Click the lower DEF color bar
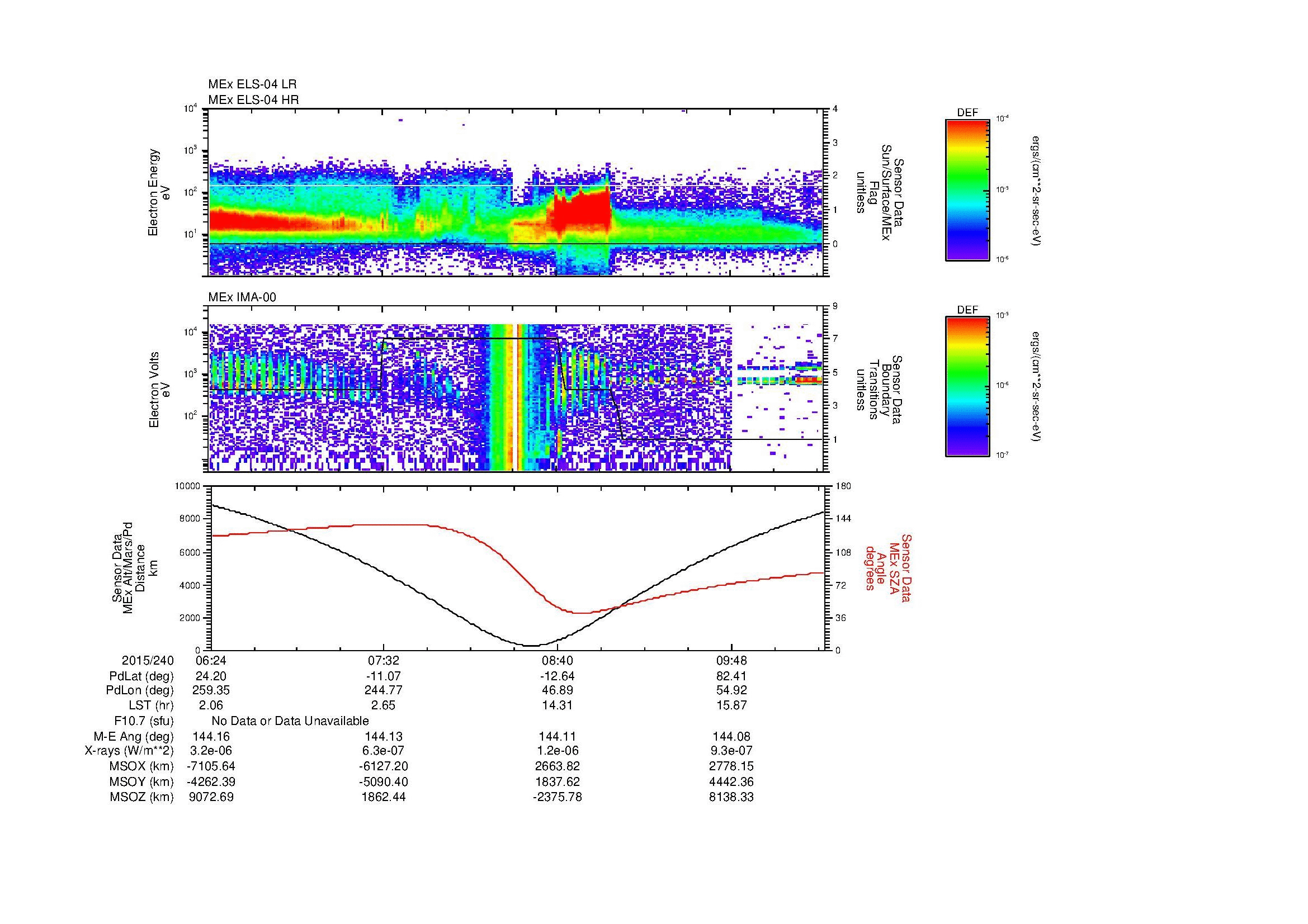 pos(967,387)
